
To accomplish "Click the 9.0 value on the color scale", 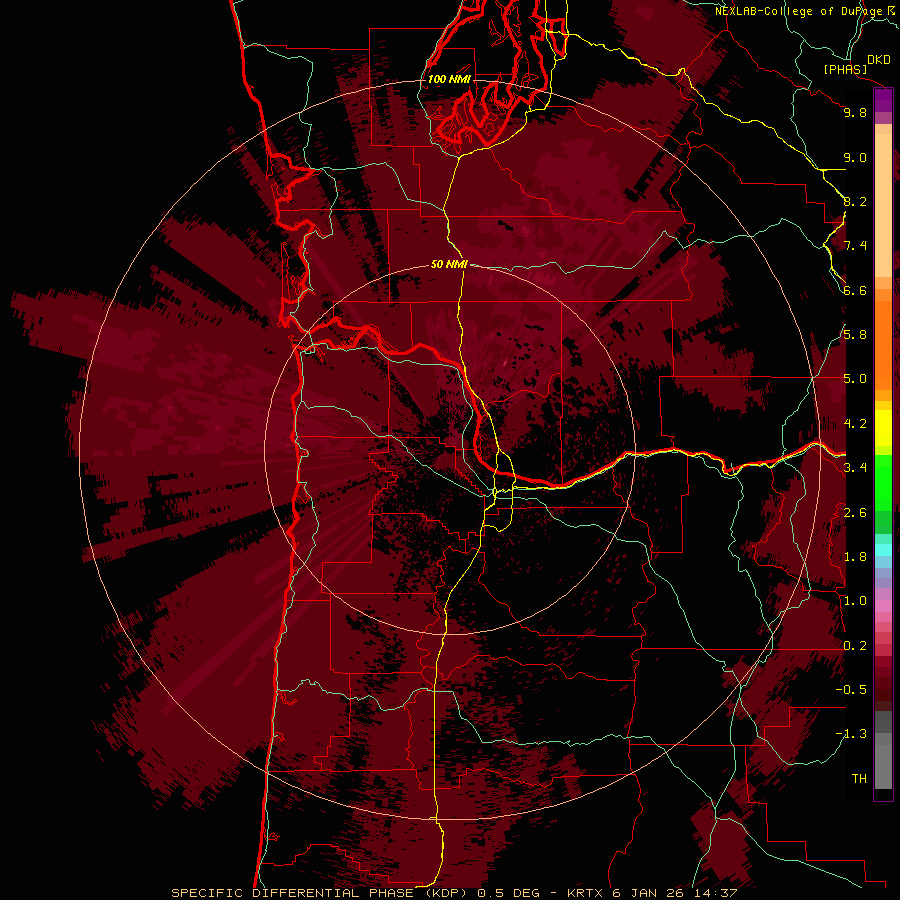I will (x=855, y=157).
